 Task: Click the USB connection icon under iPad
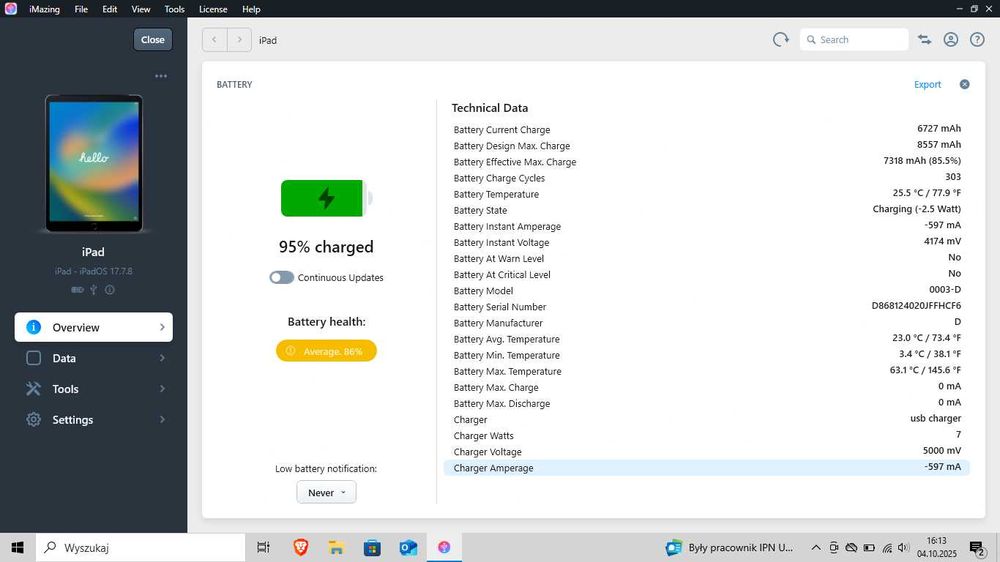click(x=93, y=290)
